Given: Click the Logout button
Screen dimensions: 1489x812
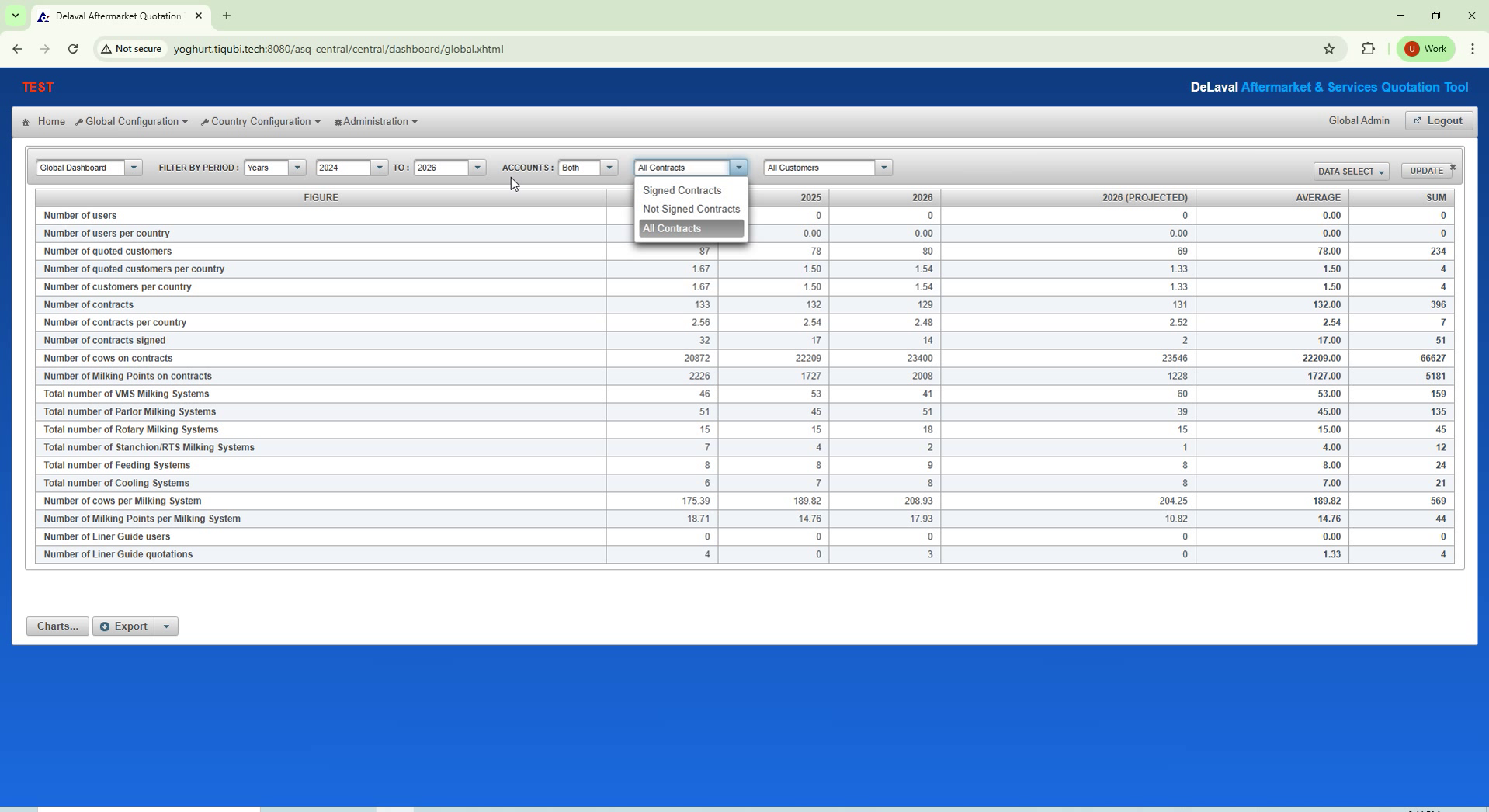Looking at the screenshot, I should click(x=1439, y=121).
